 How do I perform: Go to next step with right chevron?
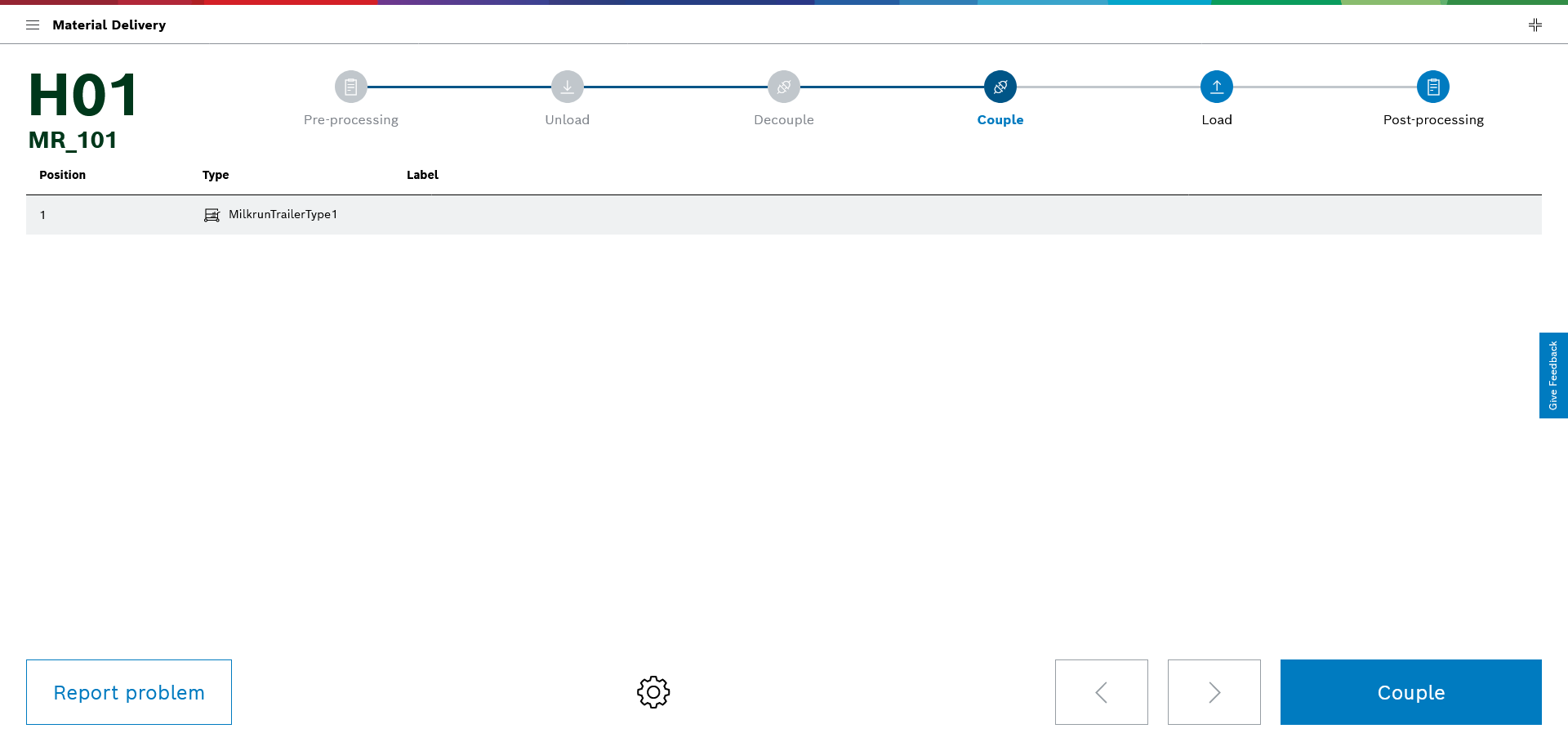coord(1214,692)
